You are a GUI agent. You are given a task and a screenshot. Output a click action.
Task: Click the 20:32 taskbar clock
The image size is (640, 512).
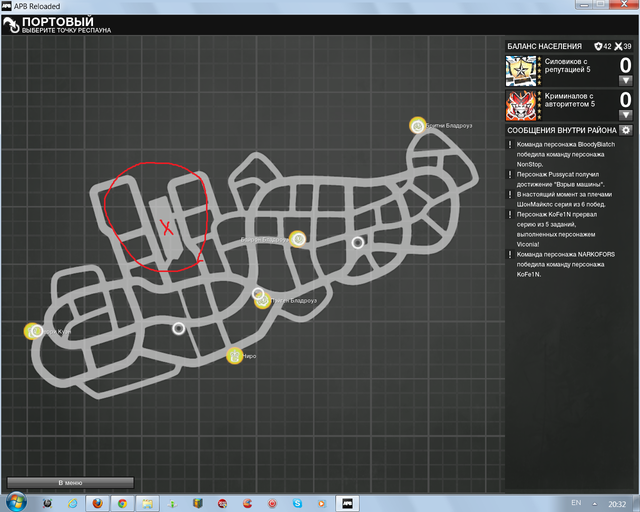pos(617,504)
